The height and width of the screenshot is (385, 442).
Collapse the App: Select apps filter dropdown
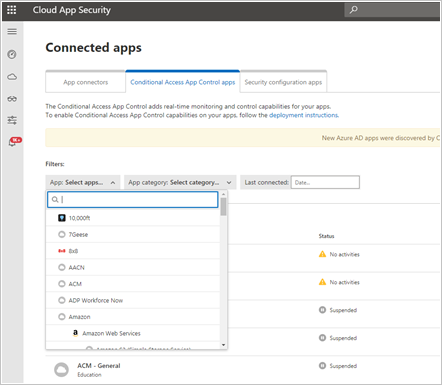pyautogui.click(x=83, y=182)
